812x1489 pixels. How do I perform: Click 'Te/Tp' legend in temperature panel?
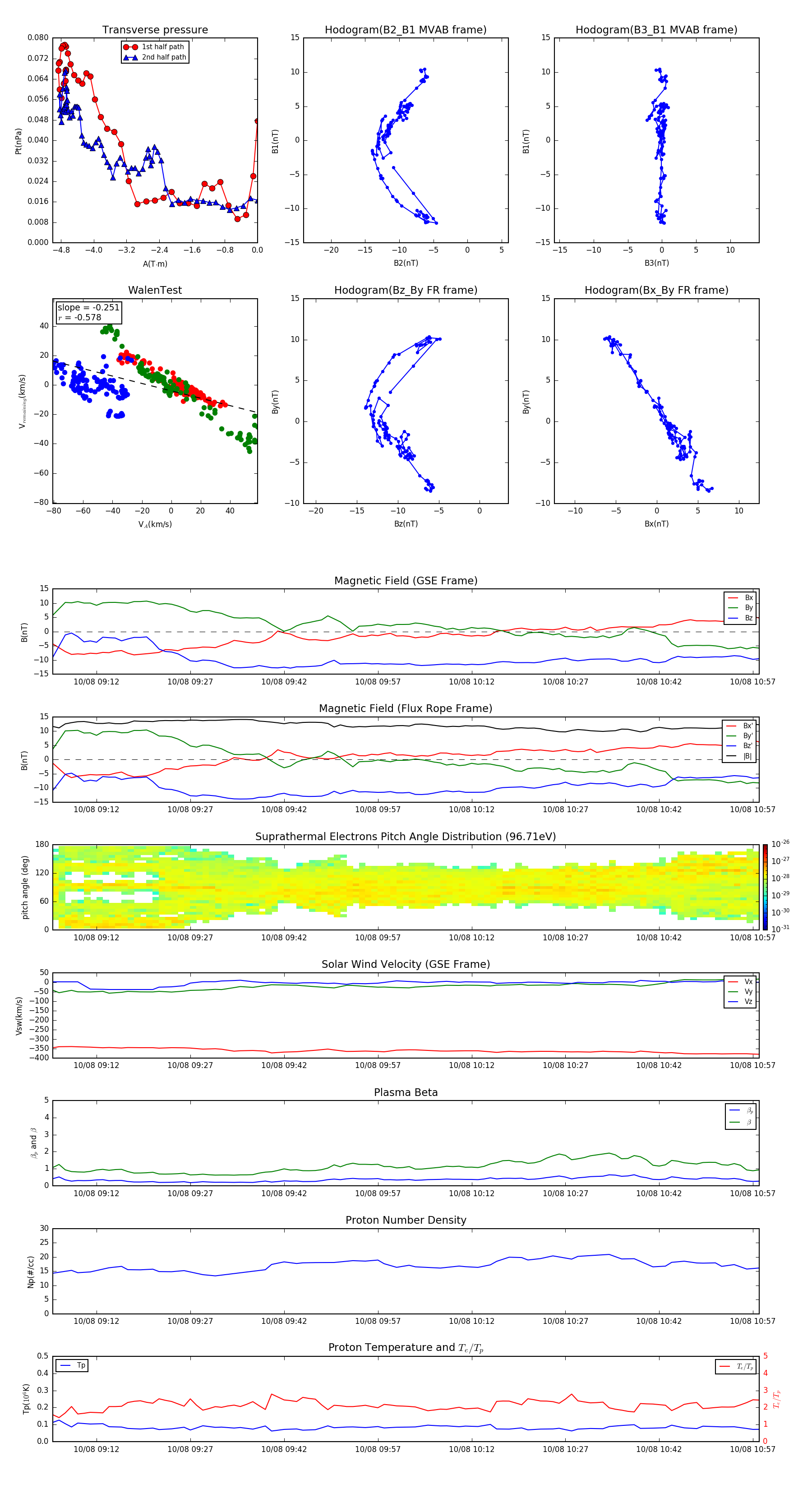point(736,1366)
